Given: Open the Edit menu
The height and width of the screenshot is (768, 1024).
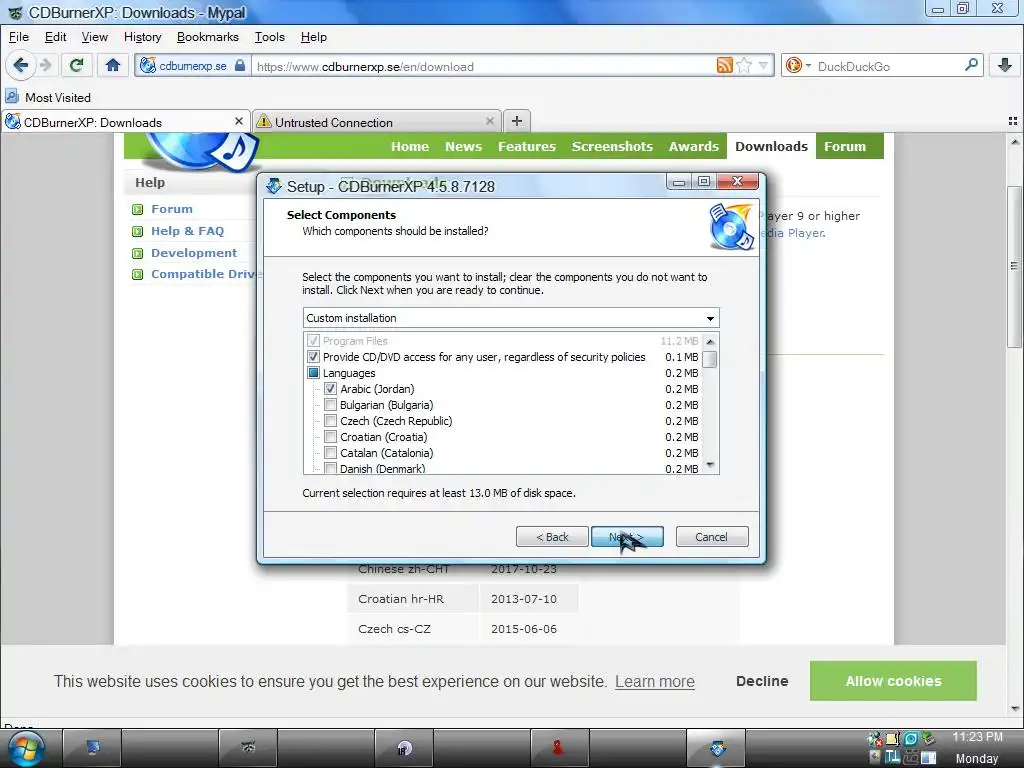Looking at the screenshot, I should click(56, 37).
